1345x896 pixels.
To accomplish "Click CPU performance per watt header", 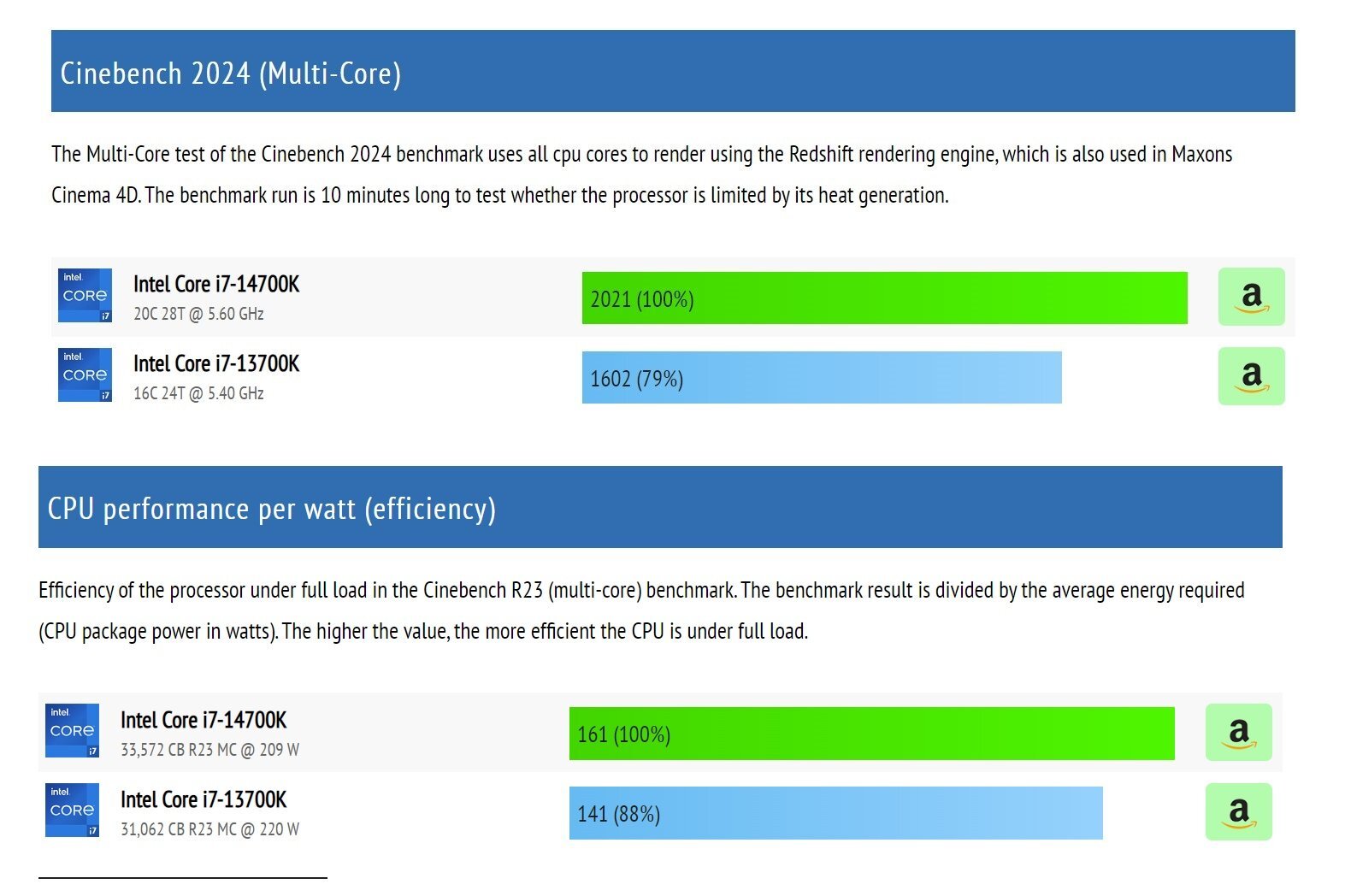I will (660, 507).
